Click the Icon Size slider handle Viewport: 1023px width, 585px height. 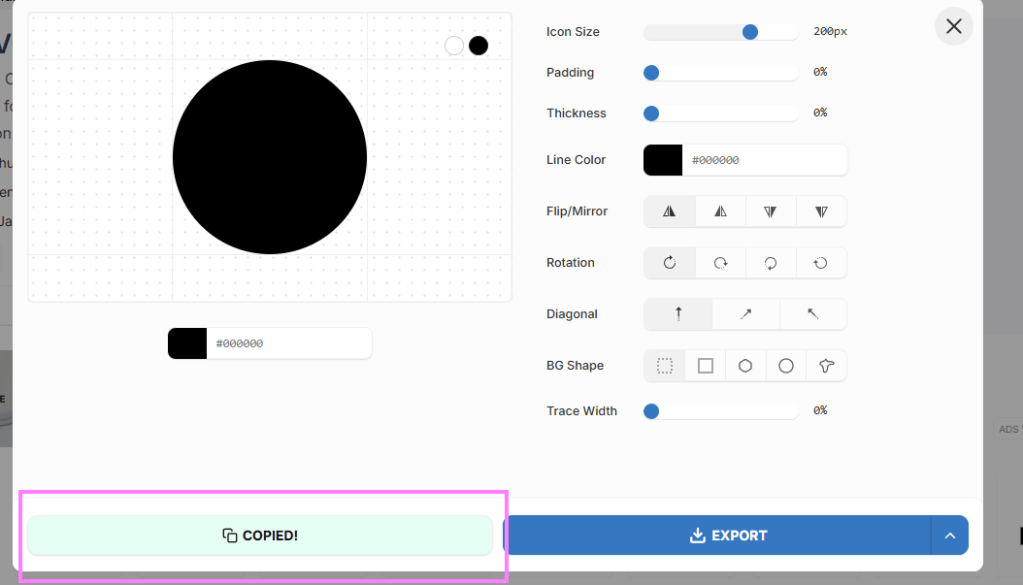pyautogui.click(x=750, y=32)
